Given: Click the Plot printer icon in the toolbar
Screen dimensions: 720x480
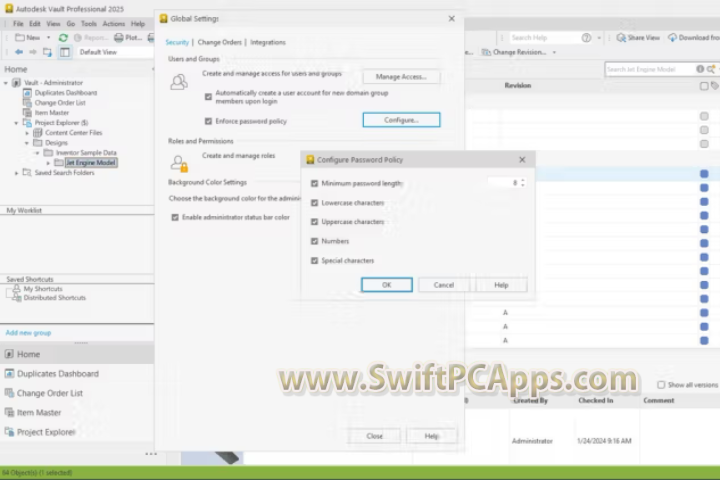Looking at the screenshot, I should (x=119, y=38).
